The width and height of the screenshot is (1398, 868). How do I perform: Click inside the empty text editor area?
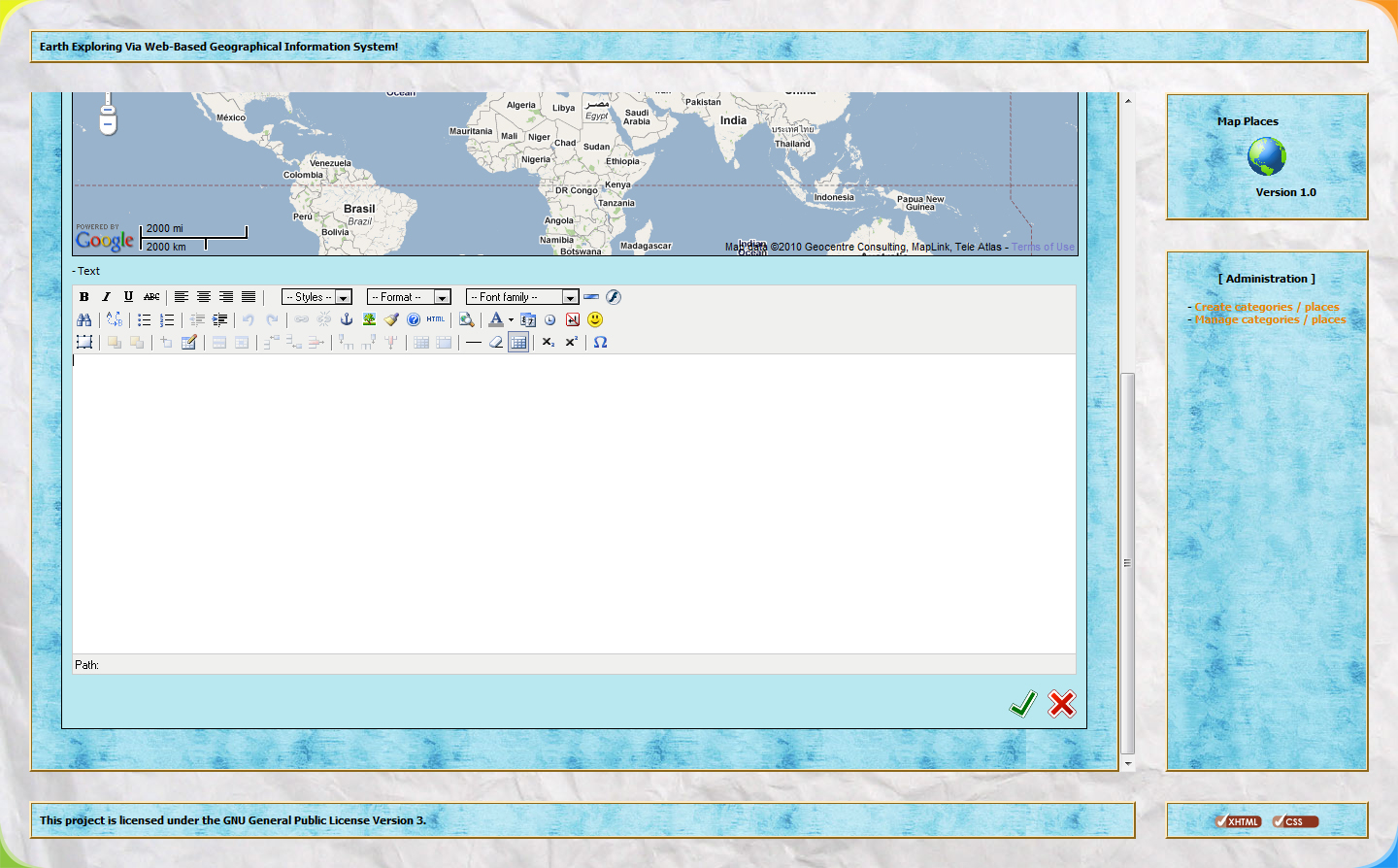[x=573, y=503]
